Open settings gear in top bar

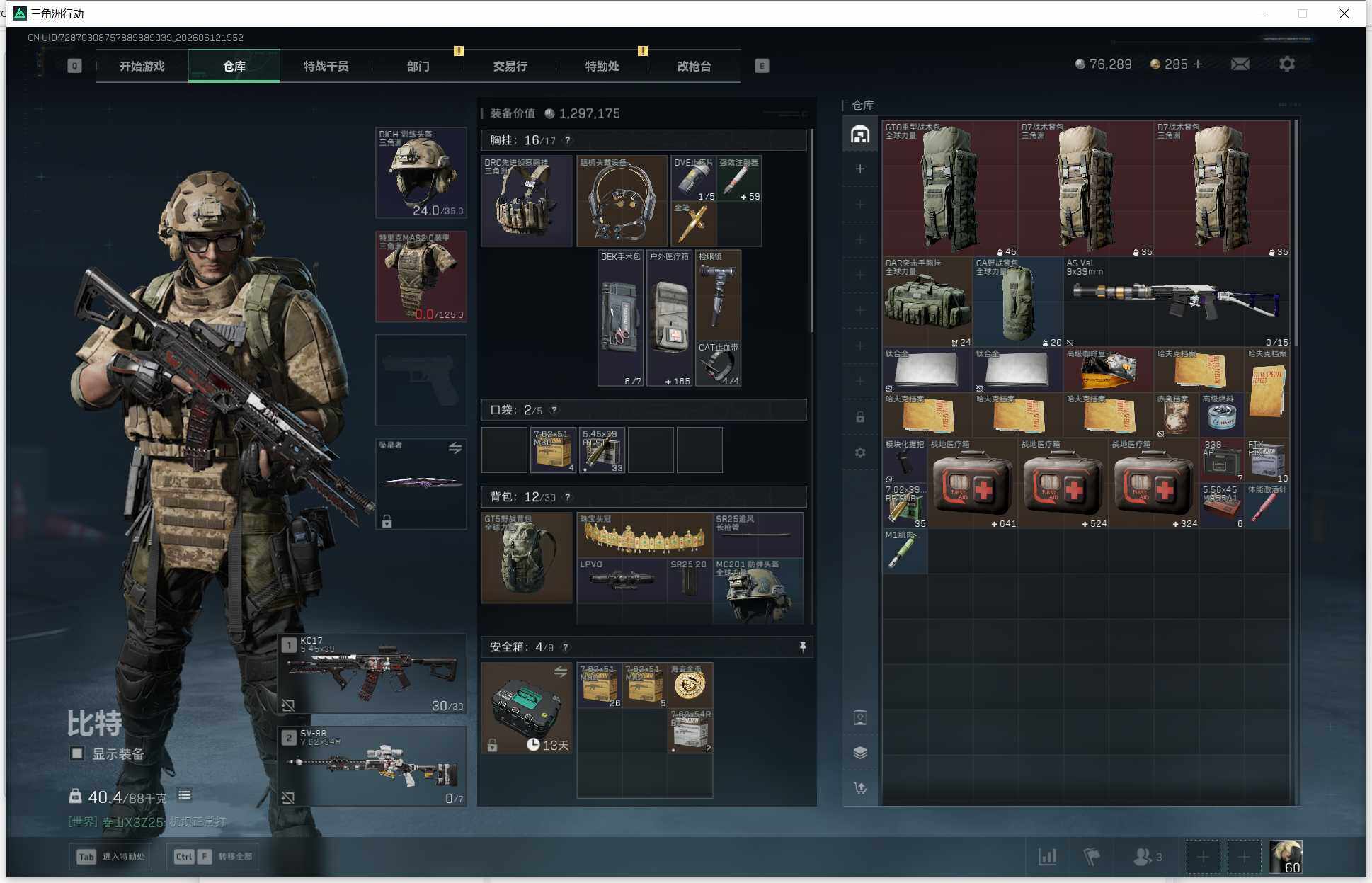point(1287,64)
